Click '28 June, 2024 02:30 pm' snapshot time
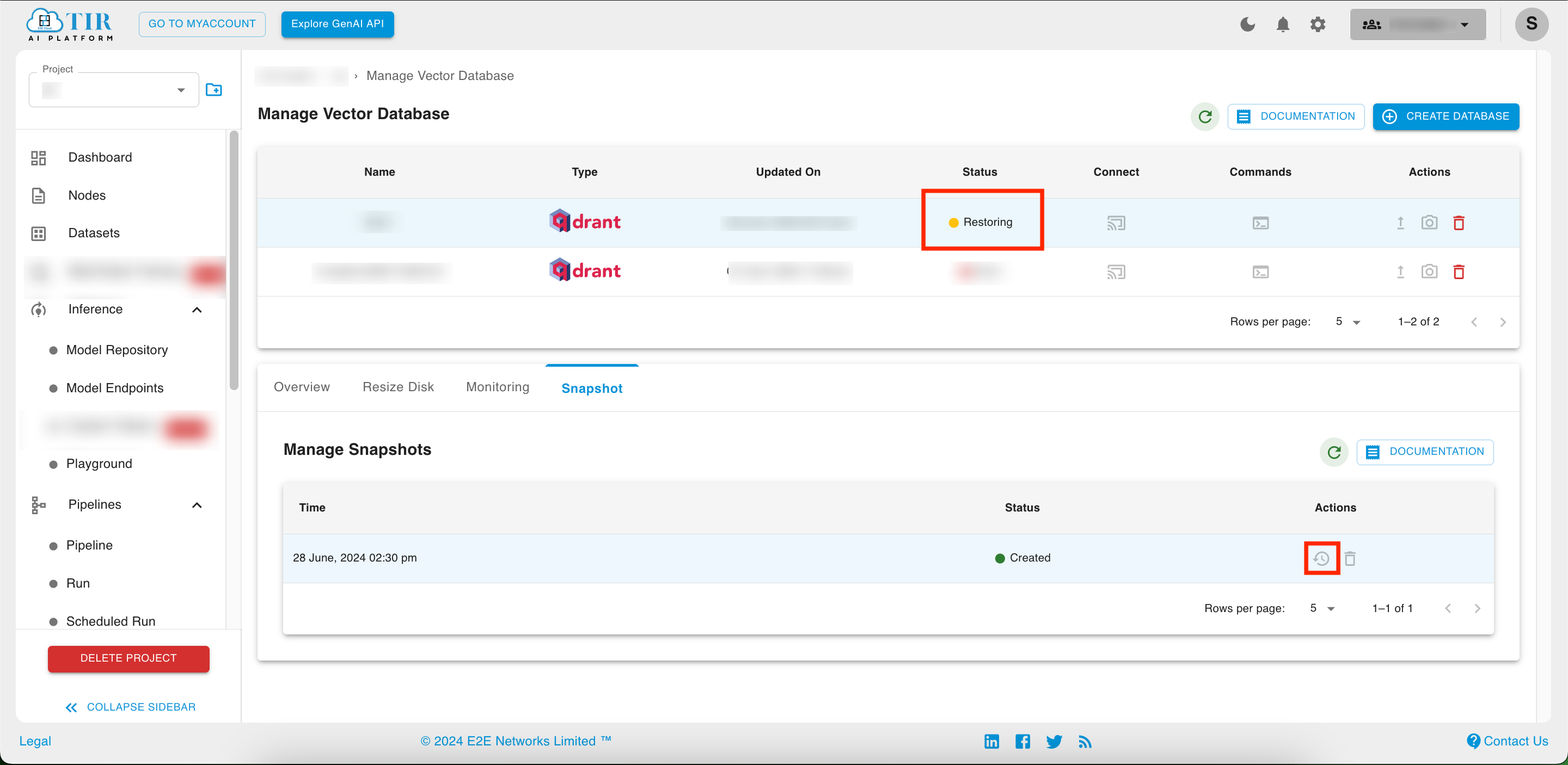Image resolution: width=1568 pixels, height=765 pixels. [354, 558]
